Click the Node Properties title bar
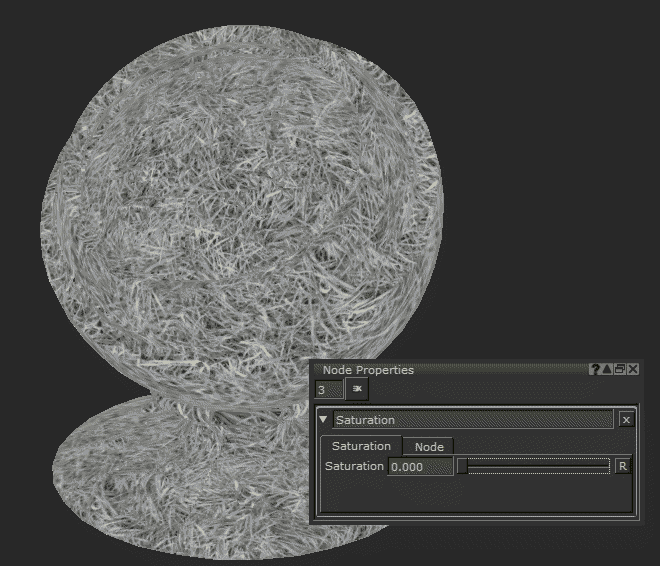This screenshot has height=566, width=660. click(450, 369)
